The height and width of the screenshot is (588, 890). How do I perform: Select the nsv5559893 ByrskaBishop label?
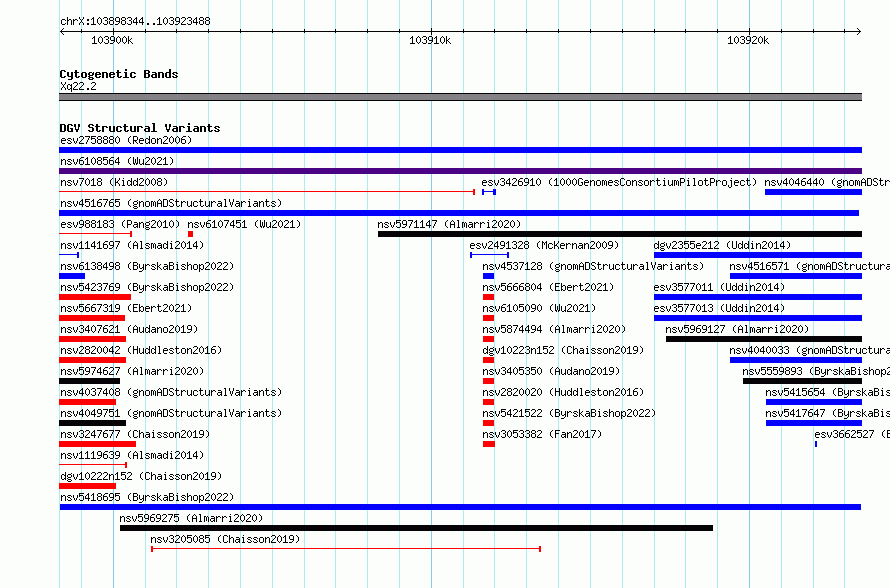click(x=816, y=371)
